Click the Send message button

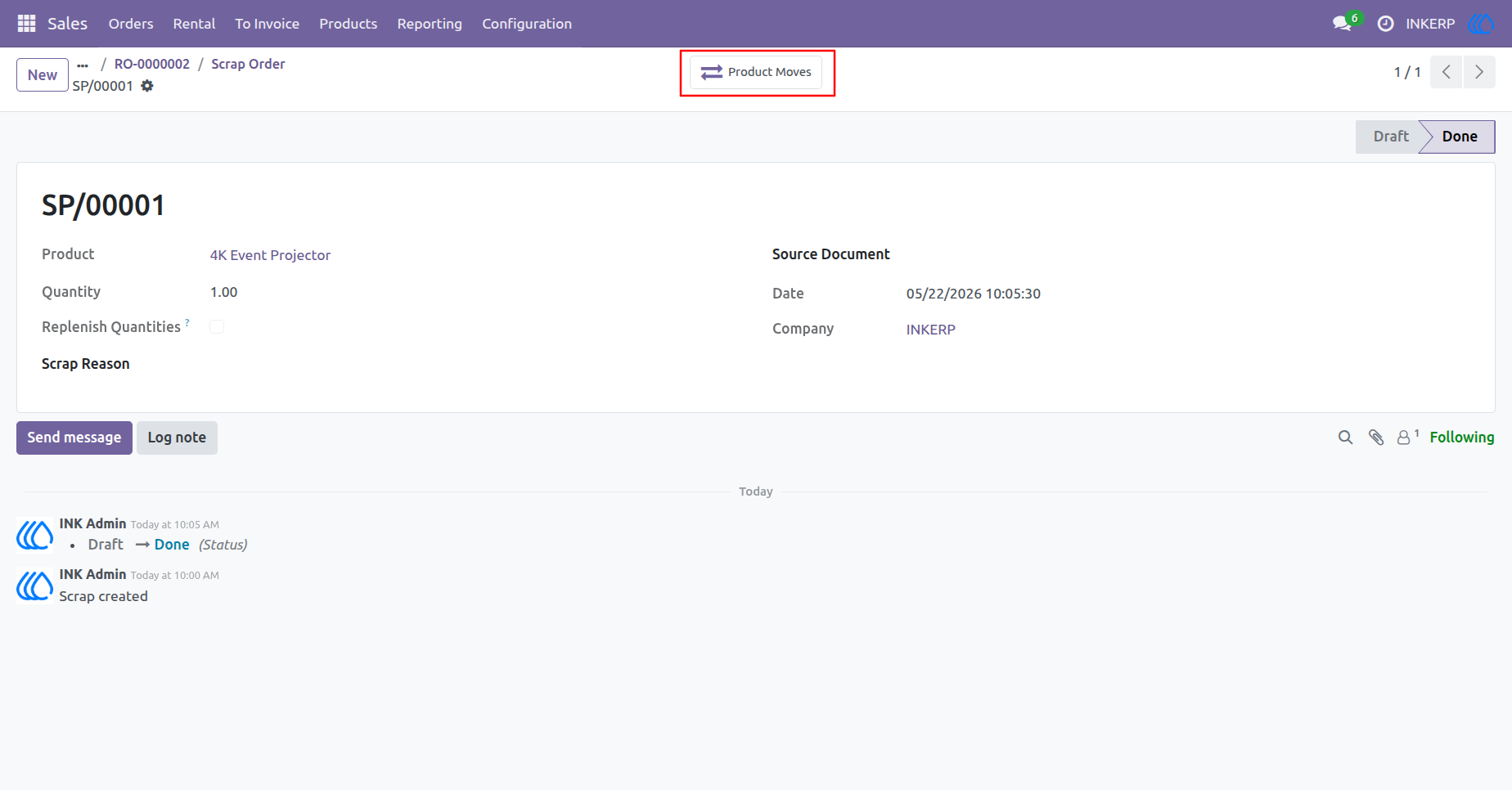[74, 438]
